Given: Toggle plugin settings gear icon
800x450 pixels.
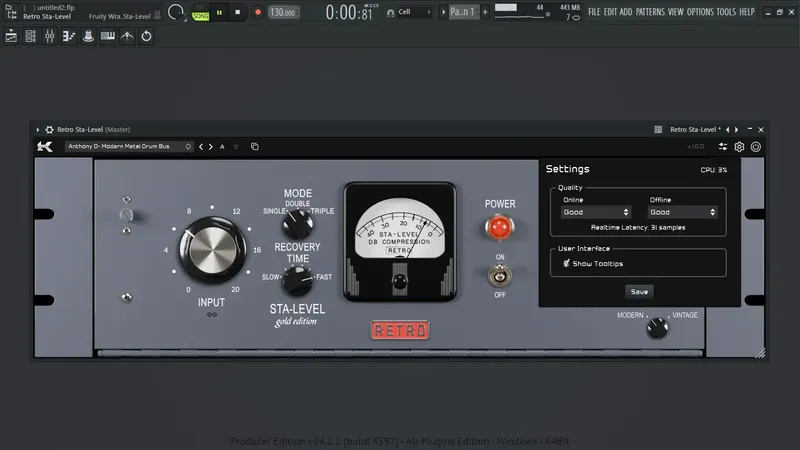Looking at the screenshot, I should pos(739,147).
